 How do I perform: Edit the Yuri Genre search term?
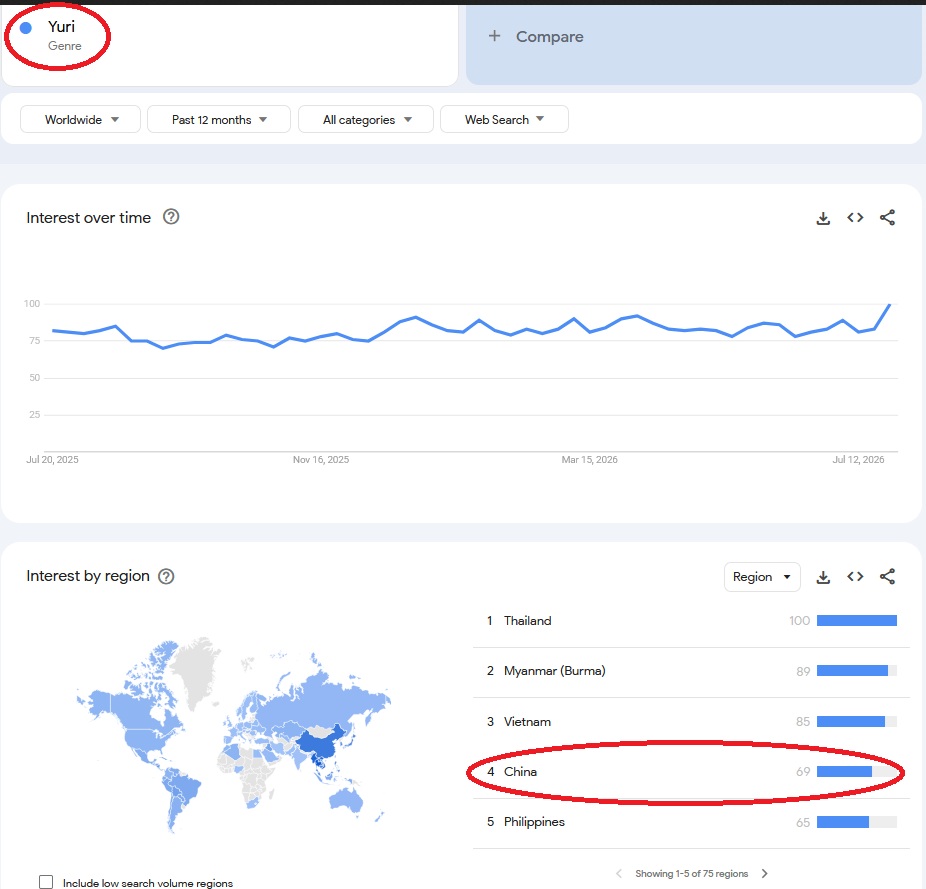(x=230, y=44)
